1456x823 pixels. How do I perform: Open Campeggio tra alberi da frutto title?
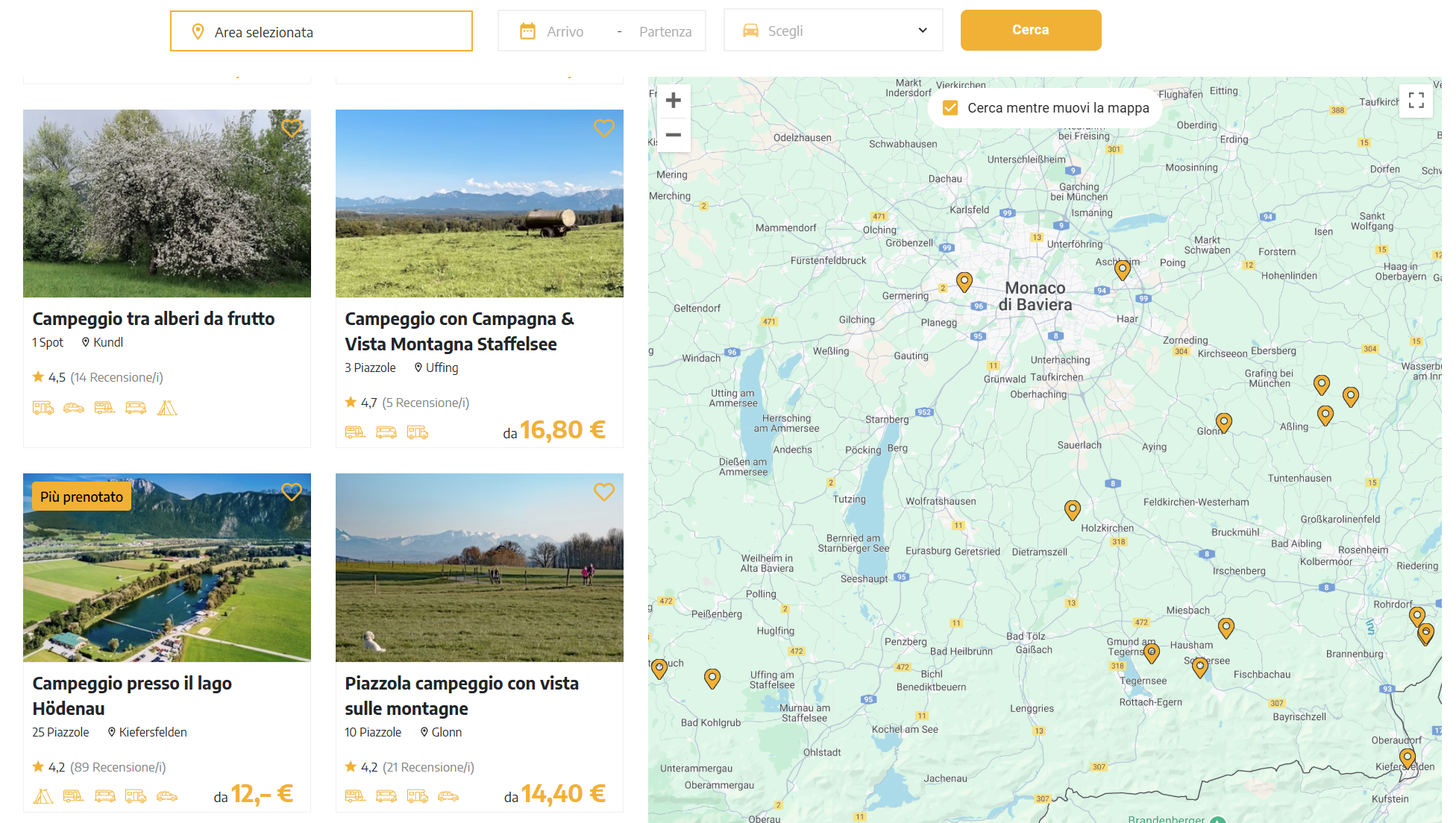pos(154,319)
